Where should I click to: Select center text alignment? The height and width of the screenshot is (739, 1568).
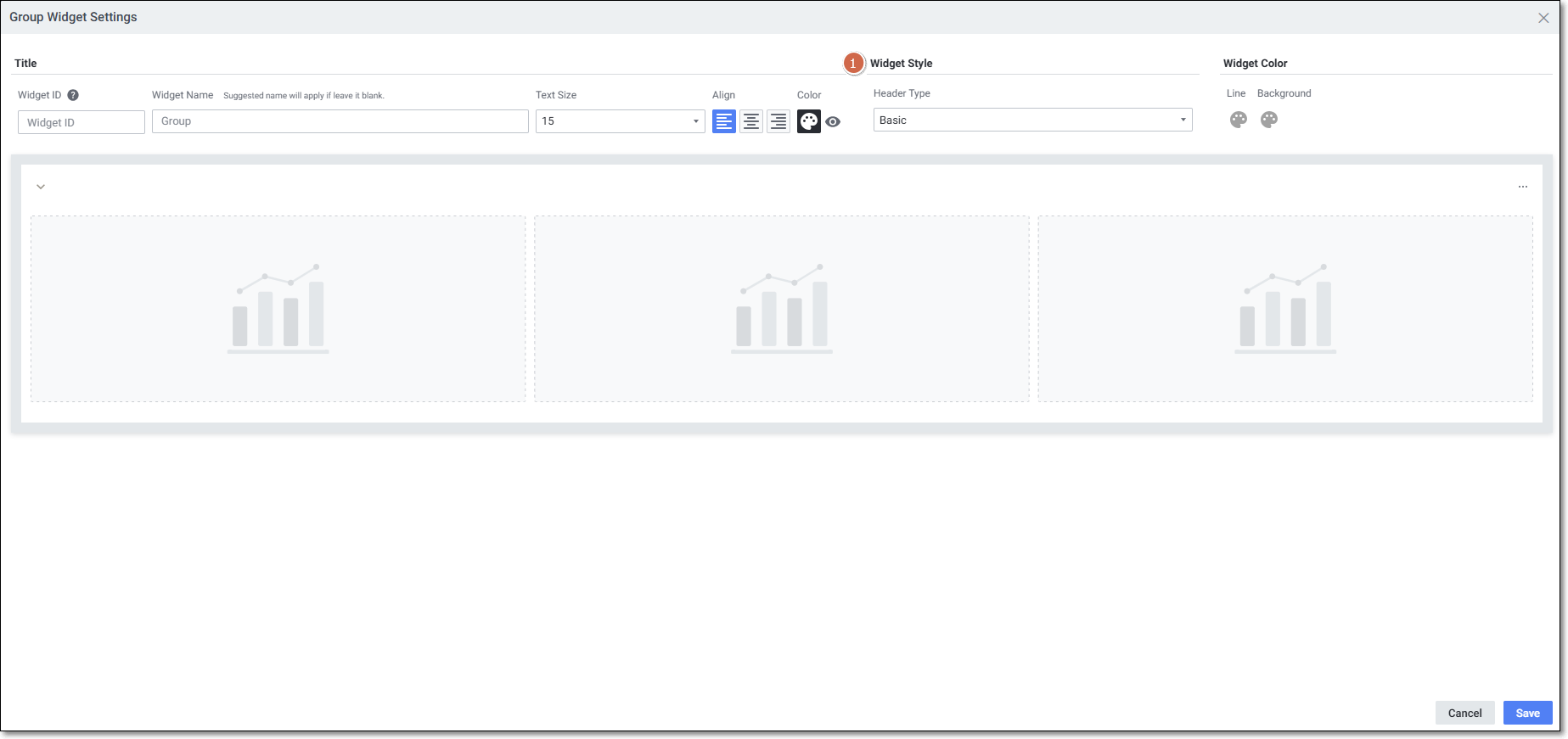[750, 121]
